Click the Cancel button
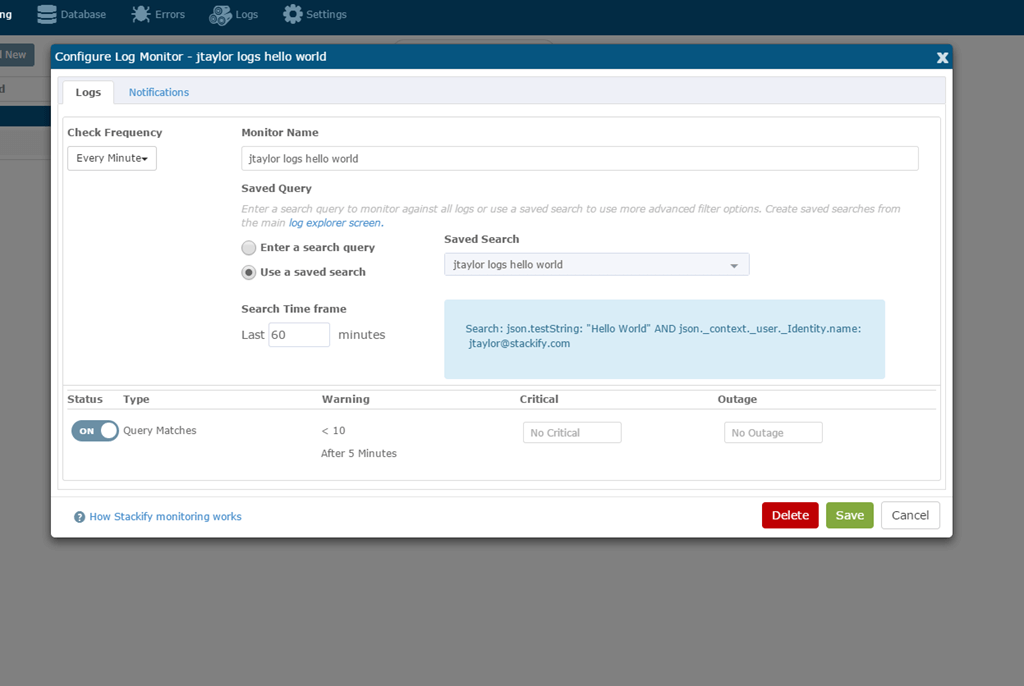 910,515
